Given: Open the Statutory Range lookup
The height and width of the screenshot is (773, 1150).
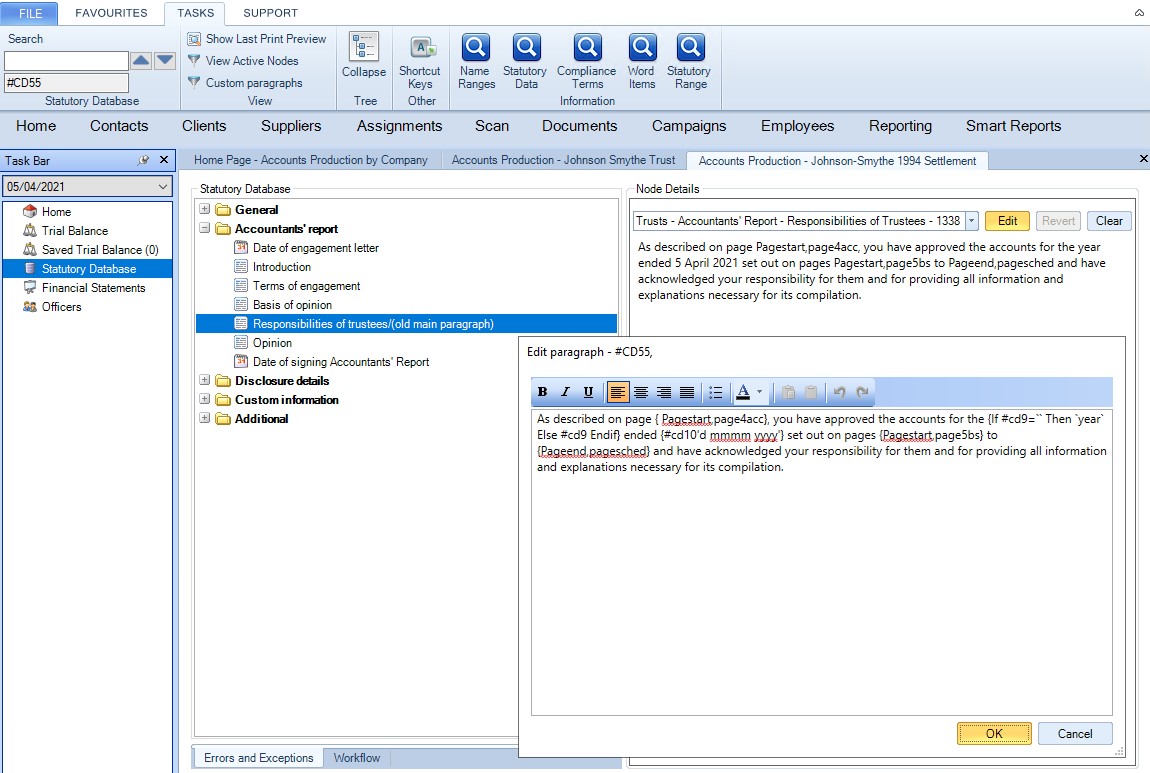Looking at the screenshot, I should (689, 62).
